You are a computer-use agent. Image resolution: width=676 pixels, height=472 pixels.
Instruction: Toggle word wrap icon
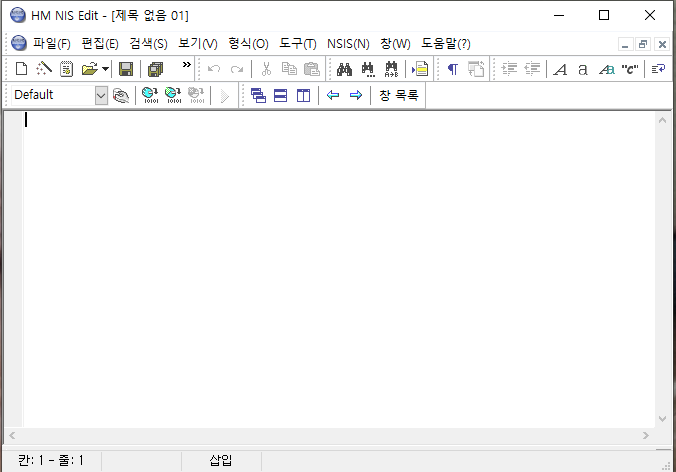[658, 69]
